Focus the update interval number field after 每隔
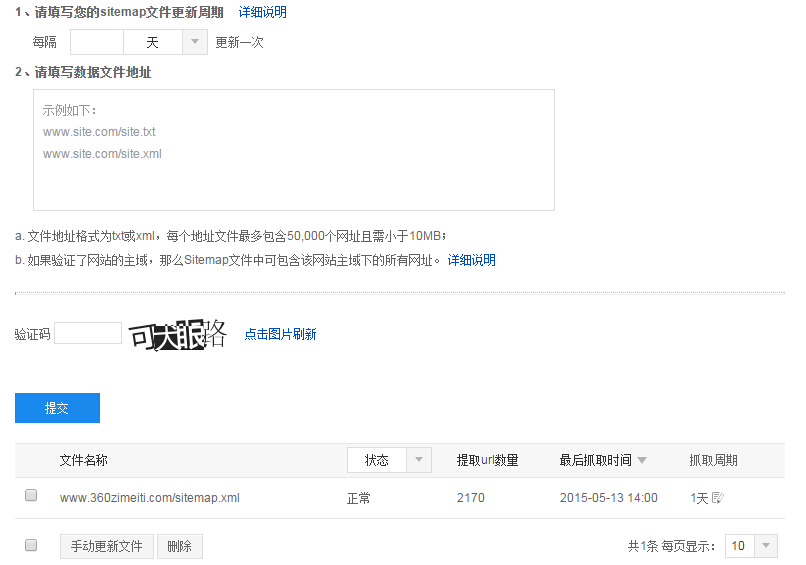This screenshot has width=806, height=565. click(97, 42)
